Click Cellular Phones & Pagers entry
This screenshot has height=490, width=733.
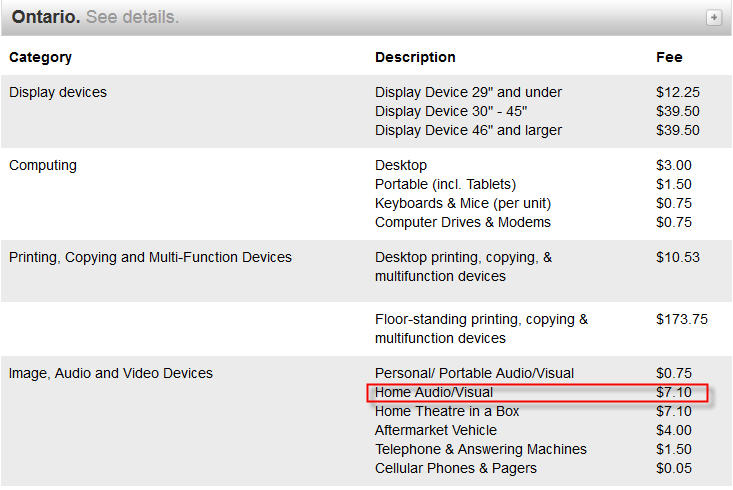(x=456, y=468)
